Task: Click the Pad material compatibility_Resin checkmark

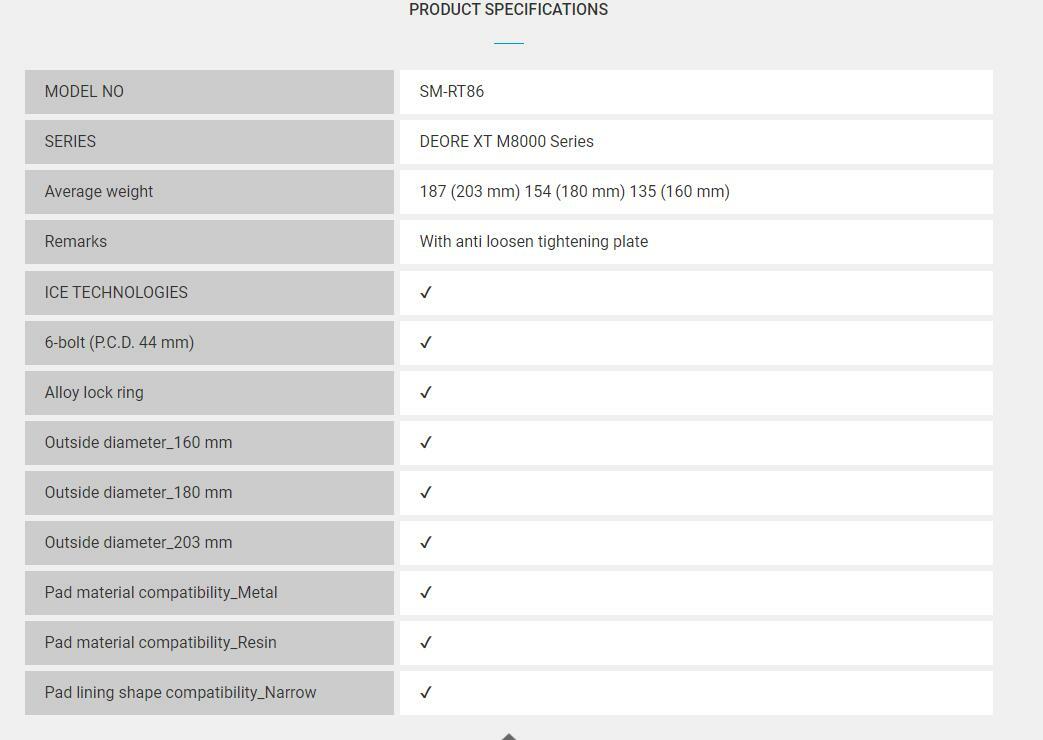Action: click(x=426, y=642)
